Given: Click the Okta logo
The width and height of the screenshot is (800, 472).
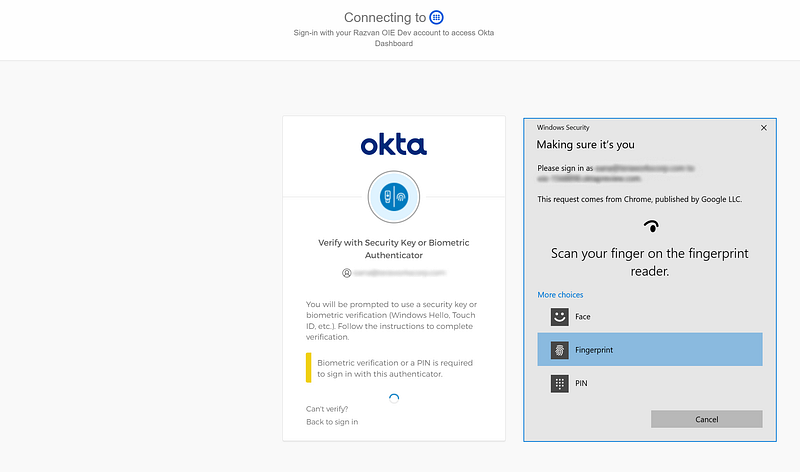Looking at the screenshot, I should coord(393,145).
